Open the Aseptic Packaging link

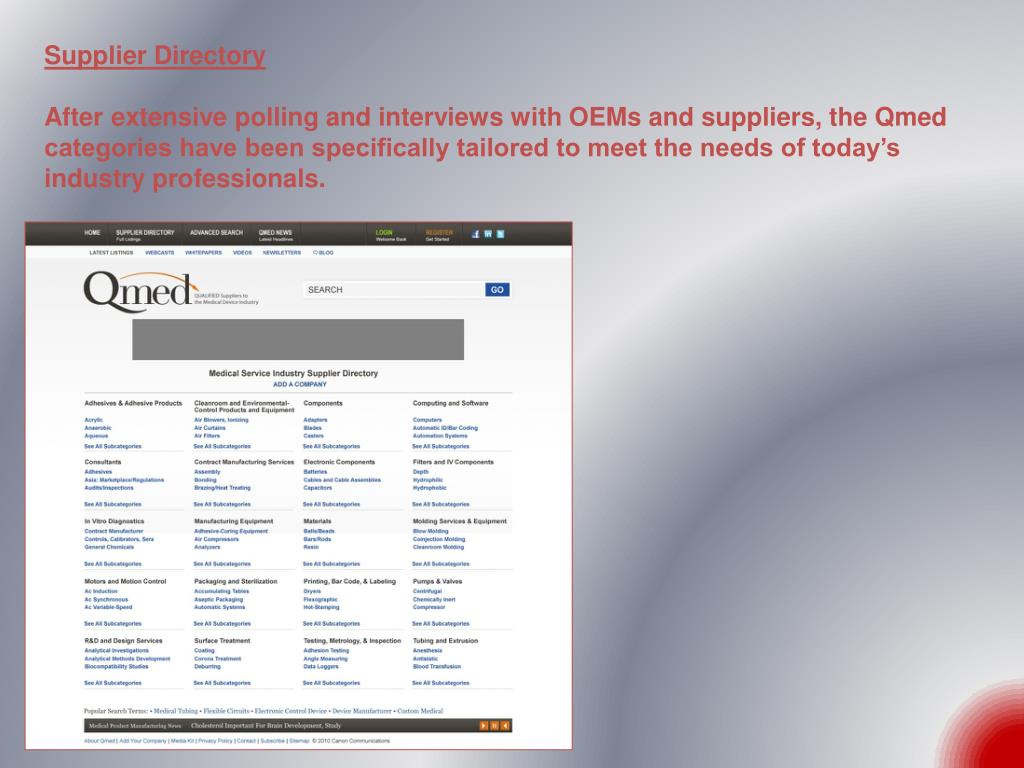coord(218,600)
